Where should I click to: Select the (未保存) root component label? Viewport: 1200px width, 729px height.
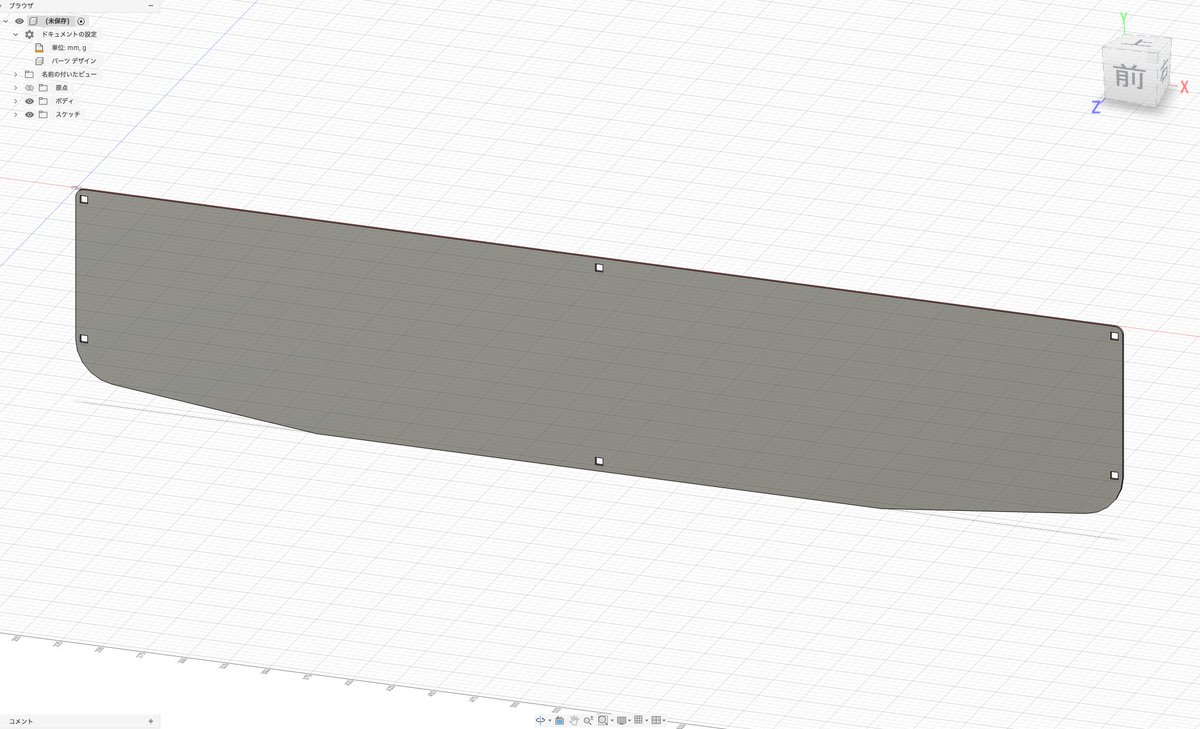(58, 21)
